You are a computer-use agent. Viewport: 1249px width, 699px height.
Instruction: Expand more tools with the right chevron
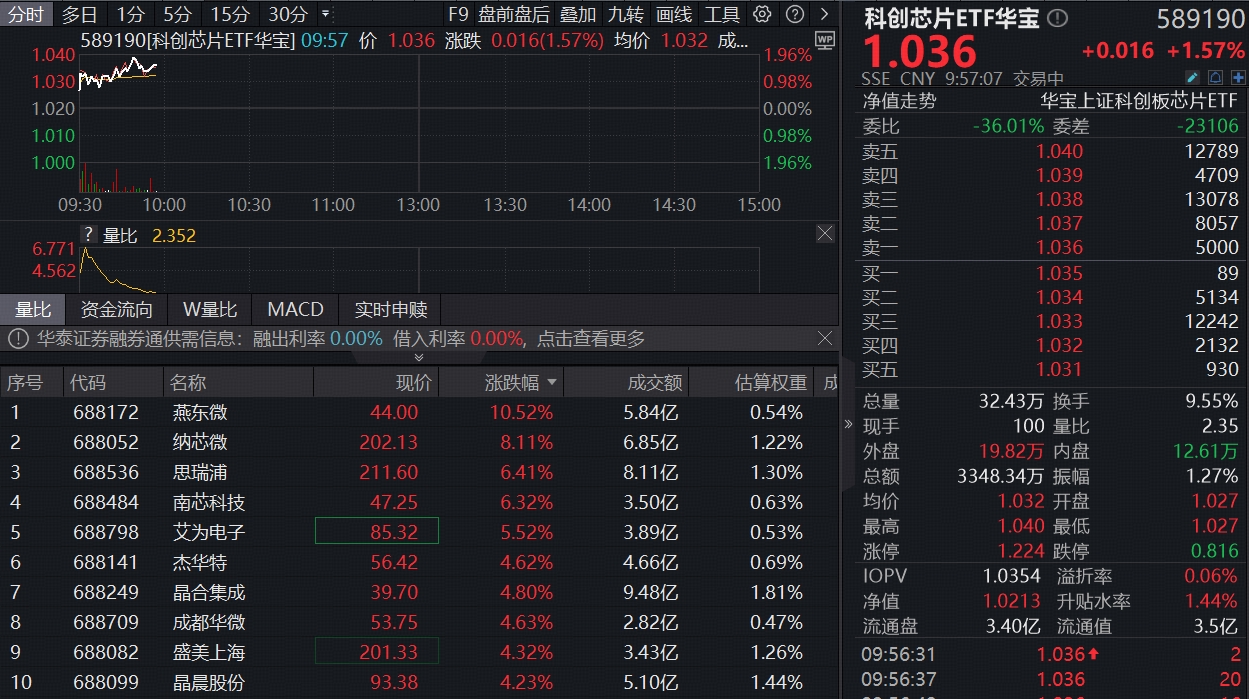tap(822, 14)
